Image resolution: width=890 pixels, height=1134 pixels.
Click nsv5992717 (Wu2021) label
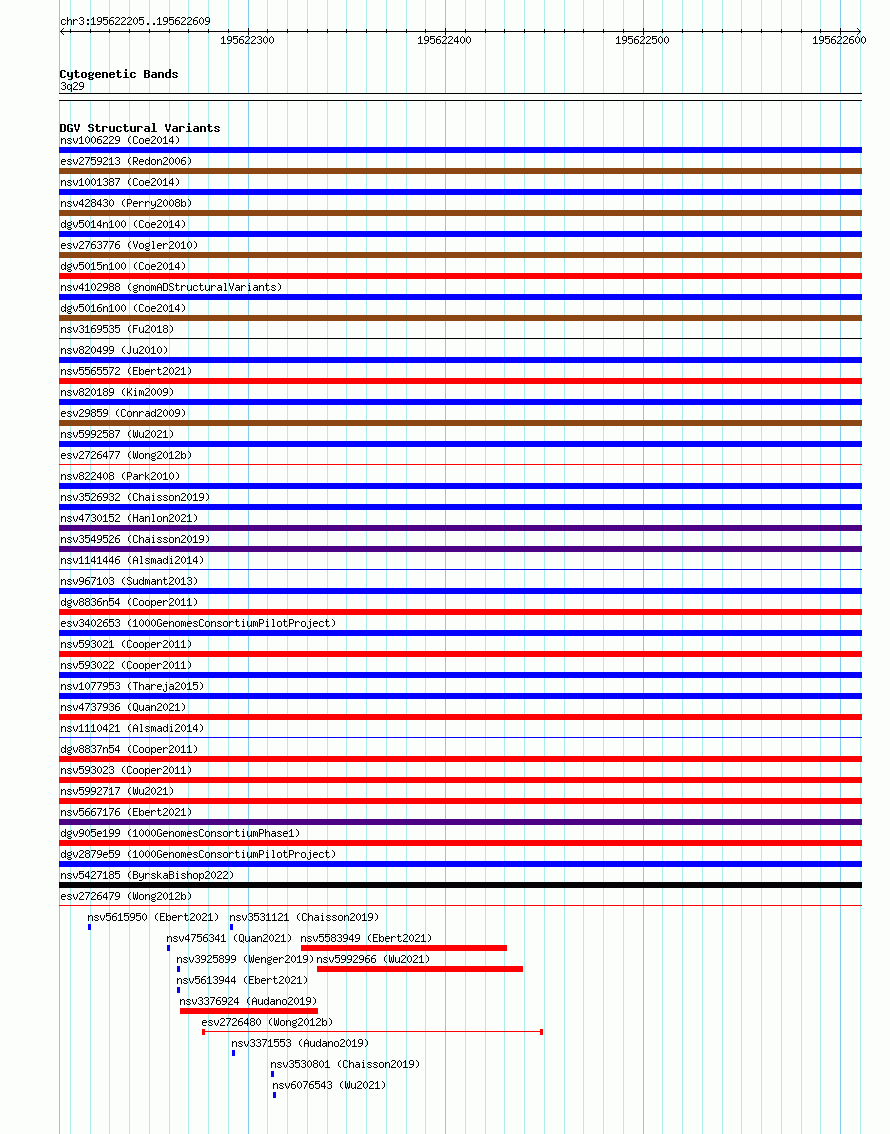click(x=117, y=790)
